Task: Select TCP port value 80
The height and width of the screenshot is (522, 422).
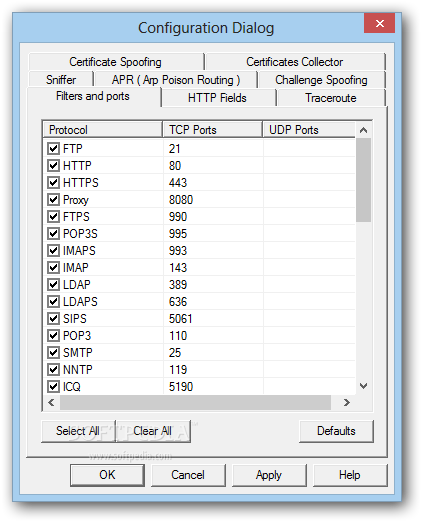Action: (175, 165)
